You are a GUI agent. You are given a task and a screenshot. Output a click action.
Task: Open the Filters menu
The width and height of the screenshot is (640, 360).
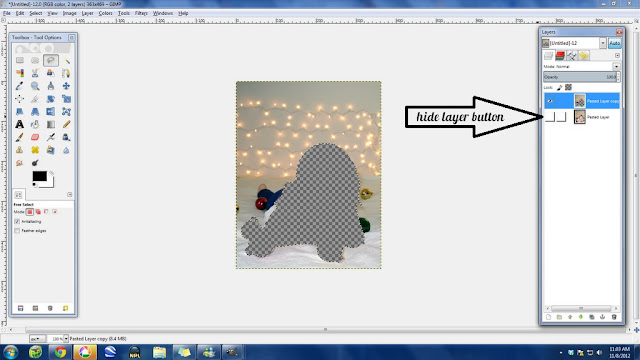pyautogui.click(x=141, y=13)
